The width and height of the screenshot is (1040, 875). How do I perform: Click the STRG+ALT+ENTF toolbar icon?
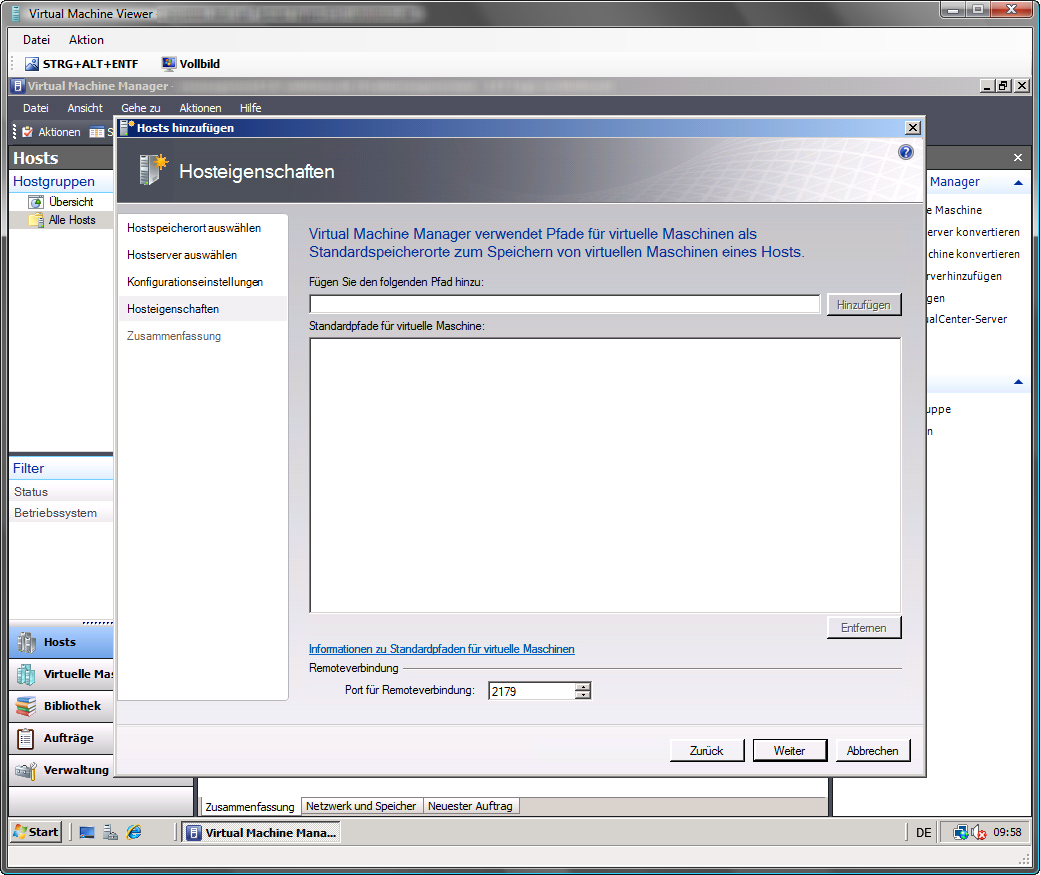pyautogui.click(x=31, y=64)
